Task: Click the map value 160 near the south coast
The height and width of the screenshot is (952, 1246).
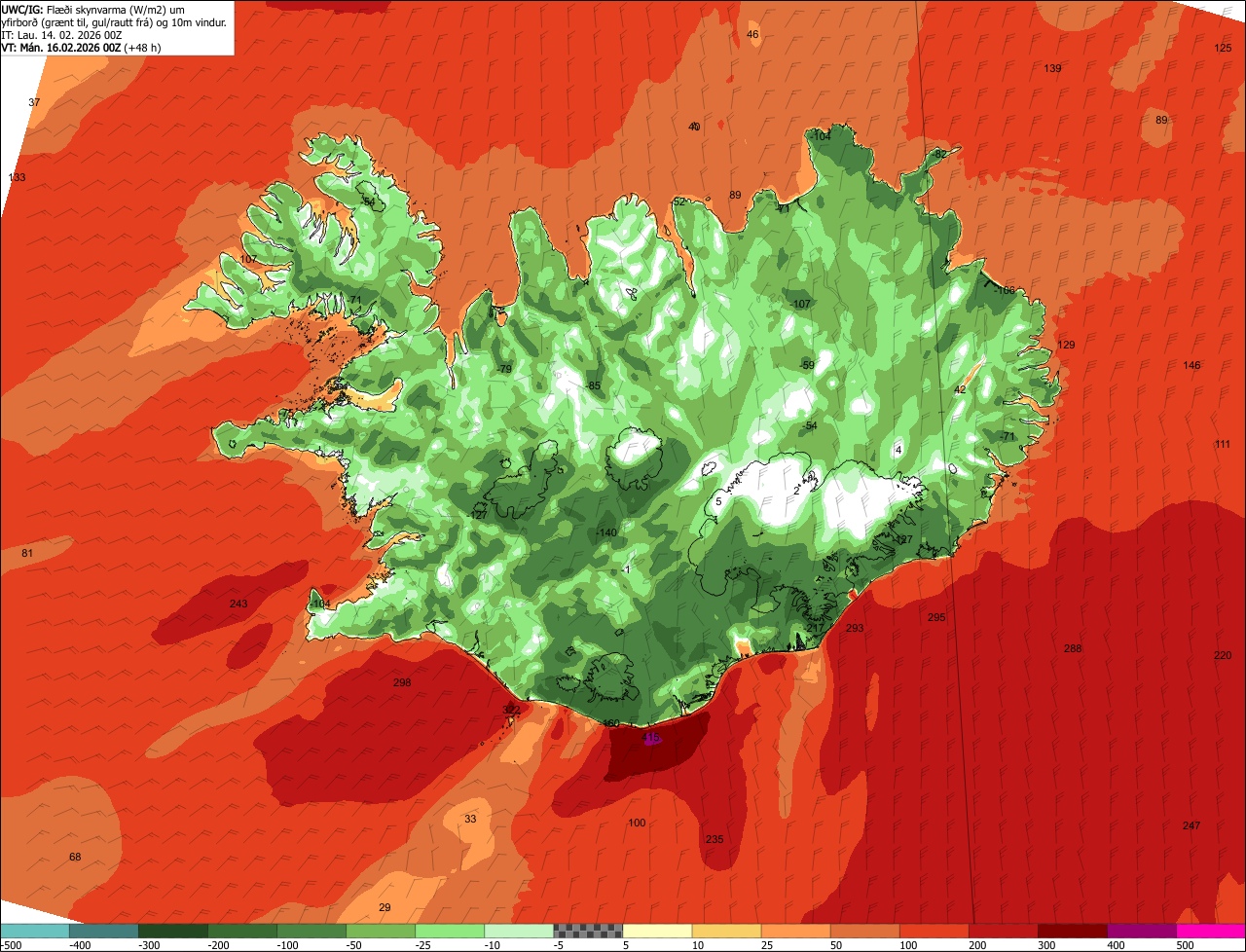Action: pos(611,723)
